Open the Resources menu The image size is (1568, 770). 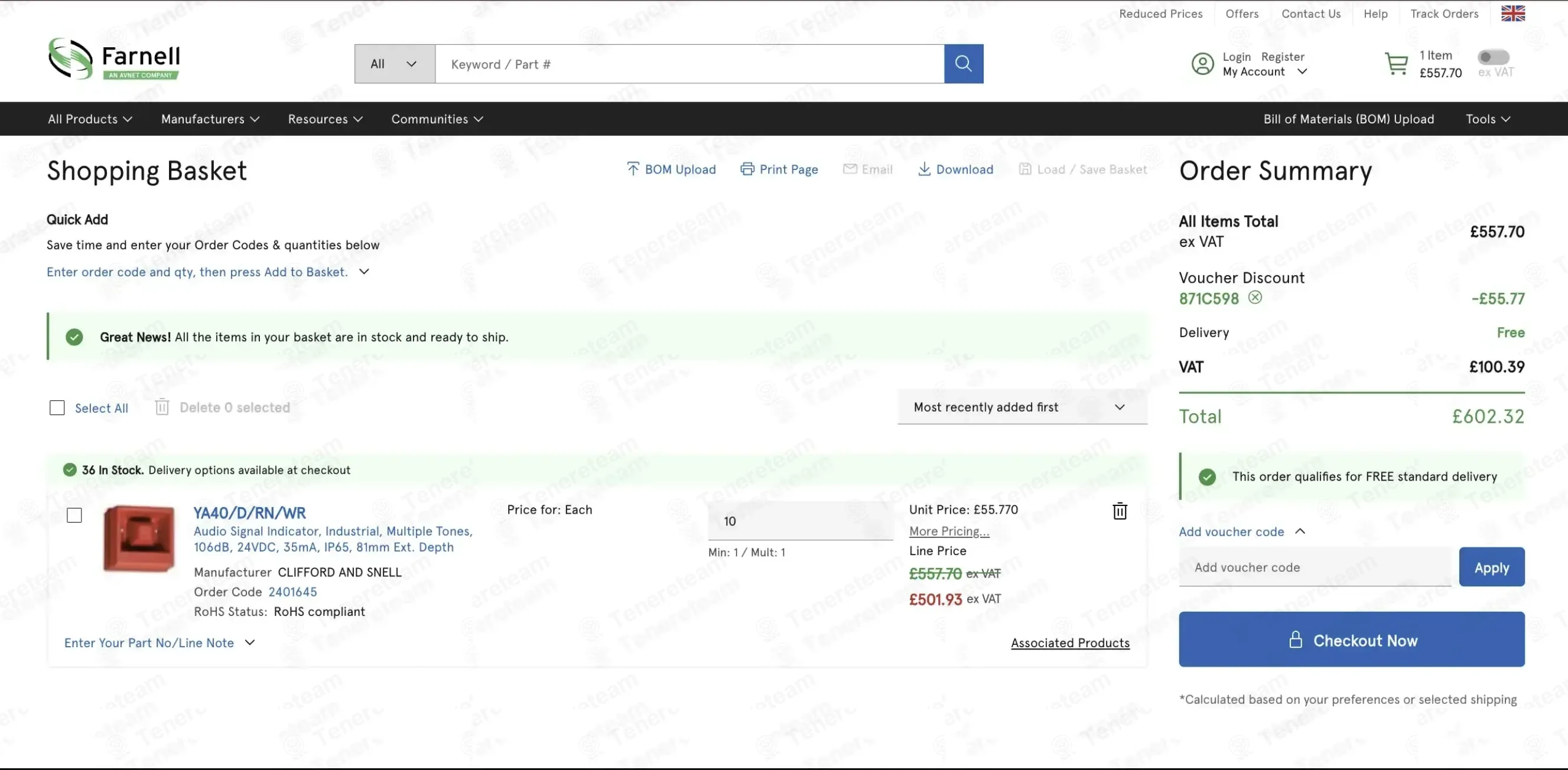[325, 119]
